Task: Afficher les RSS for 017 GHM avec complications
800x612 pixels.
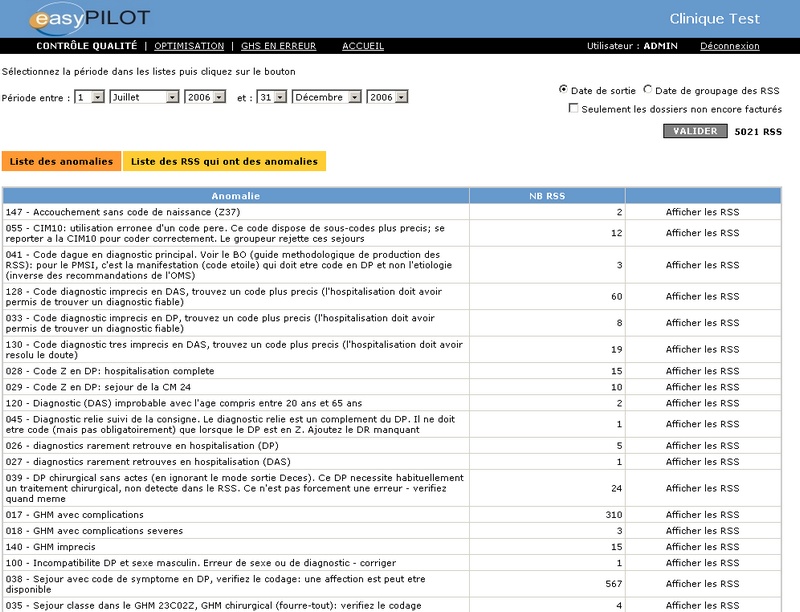Action: [703, 515]
